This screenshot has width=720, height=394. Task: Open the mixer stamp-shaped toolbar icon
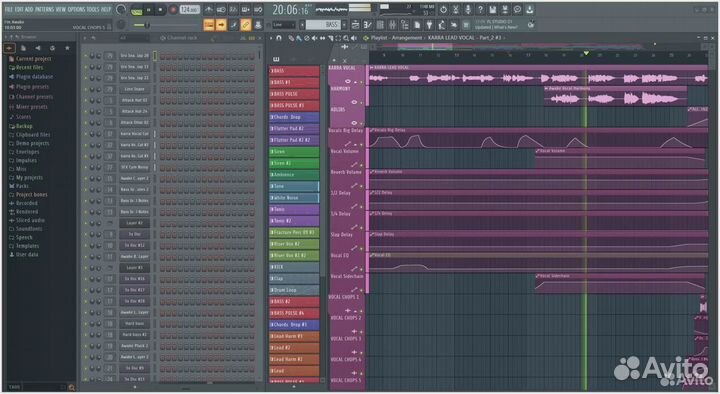click(258, 25)
